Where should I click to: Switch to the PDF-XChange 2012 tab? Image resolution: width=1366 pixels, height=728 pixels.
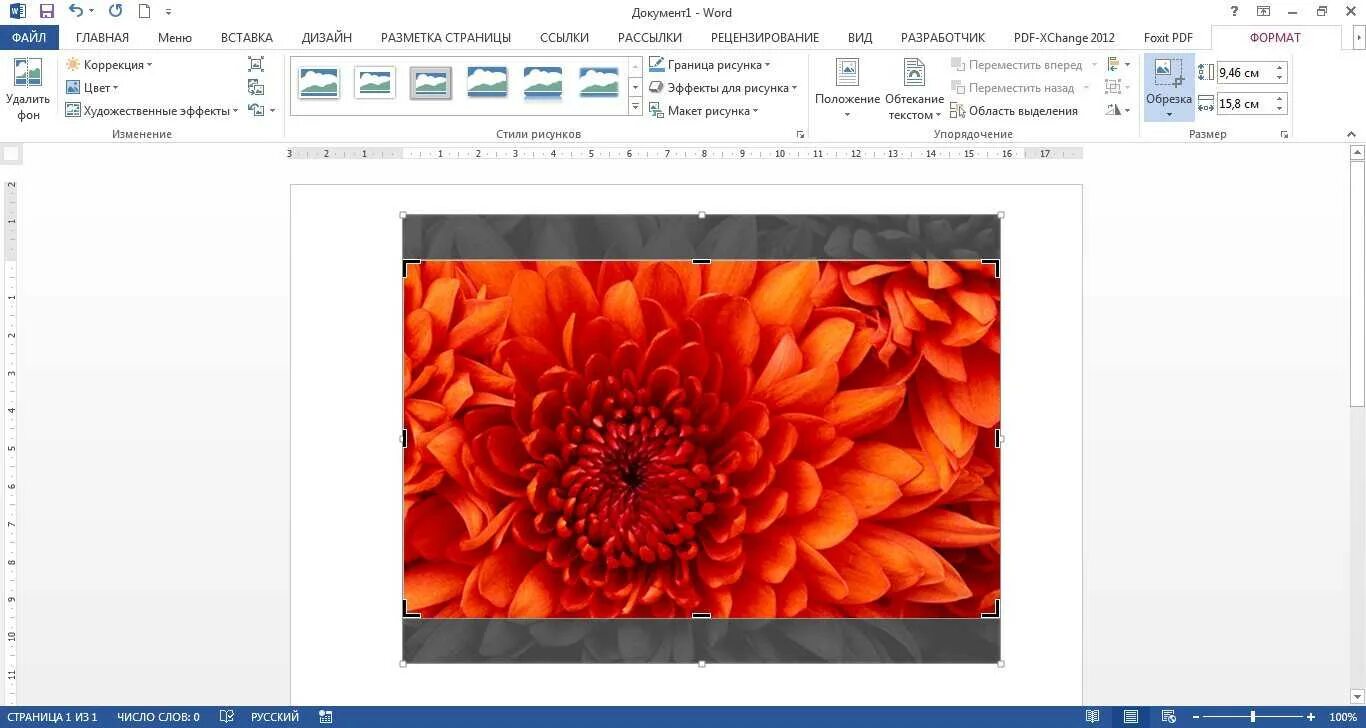click(x=1064, y=38)
